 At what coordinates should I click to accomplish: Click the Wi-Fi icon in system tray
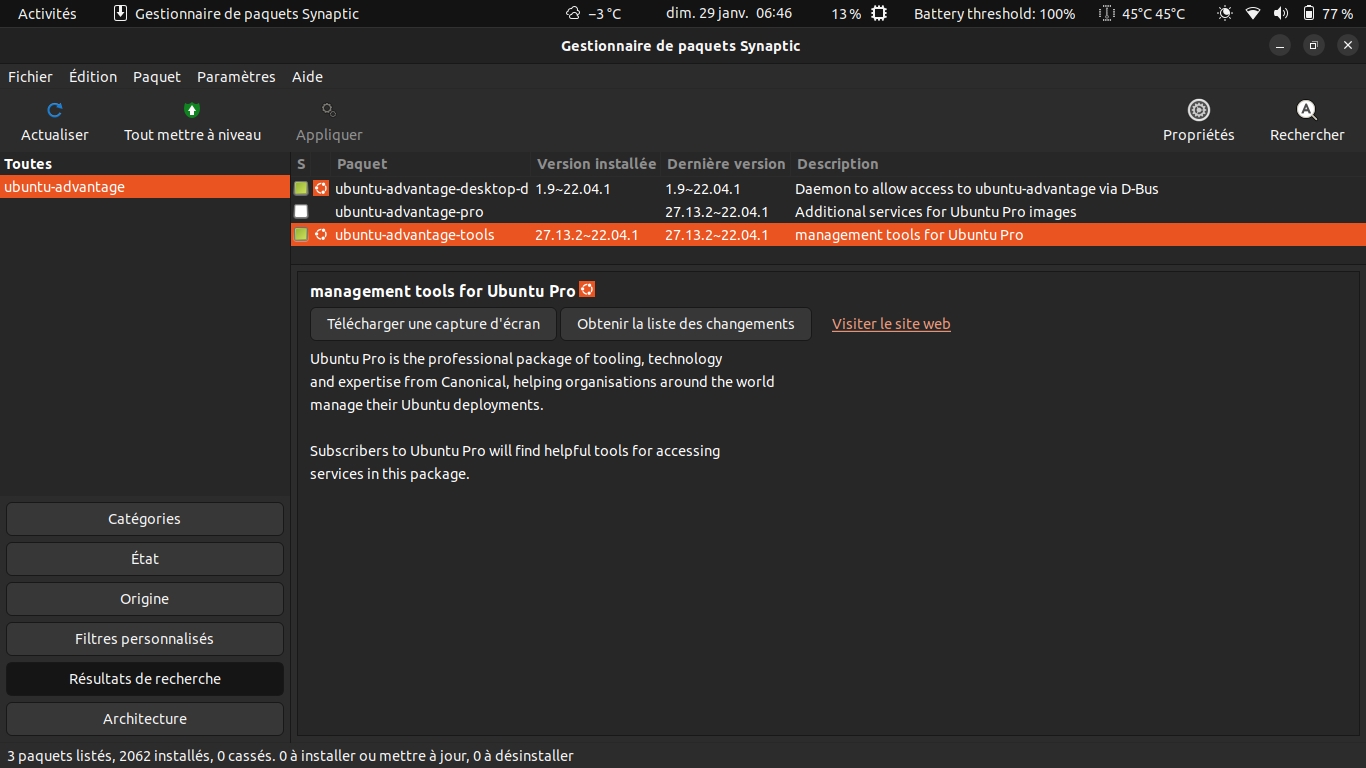(x=1253, y=14)
